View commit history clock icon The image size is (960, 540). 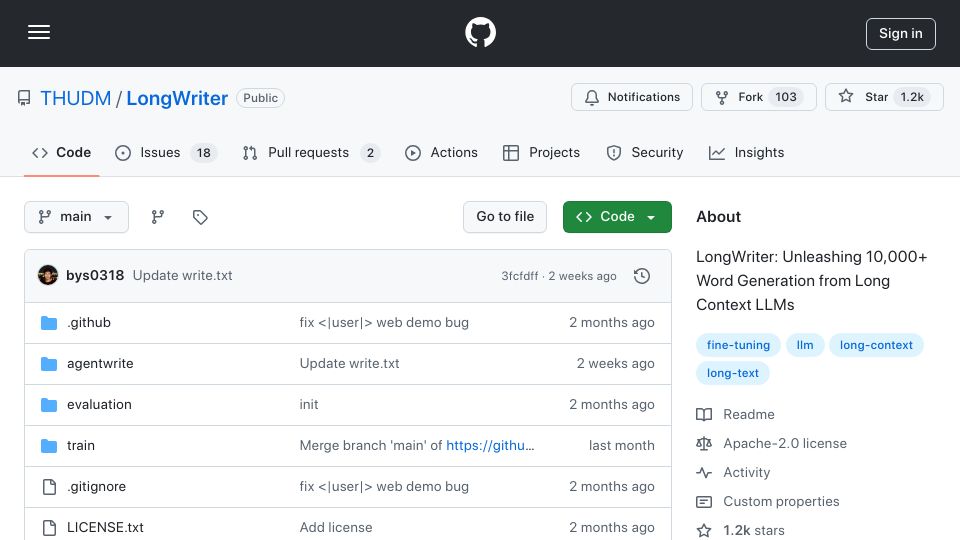click(x=642, y=276)
